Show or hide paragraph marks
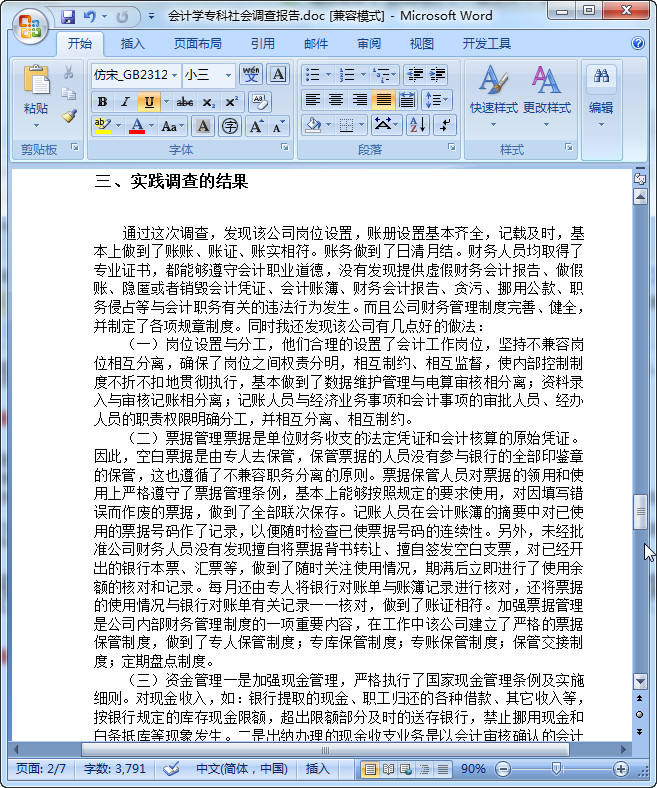The image size is (657, 788). tap(444, 125)
